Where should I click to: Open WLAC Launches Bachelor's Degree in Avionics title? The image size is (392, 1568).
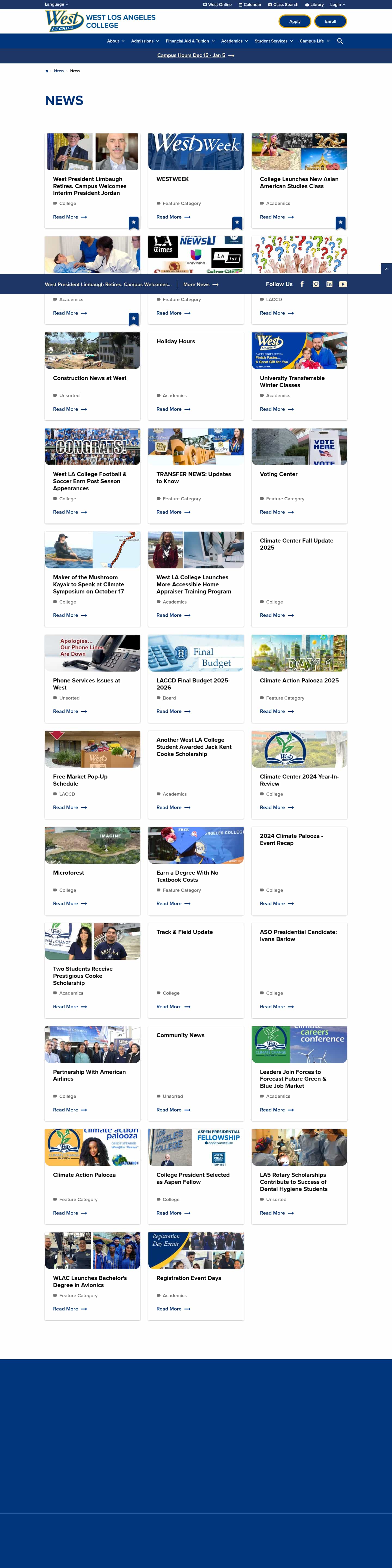[x=90, y=1282]
